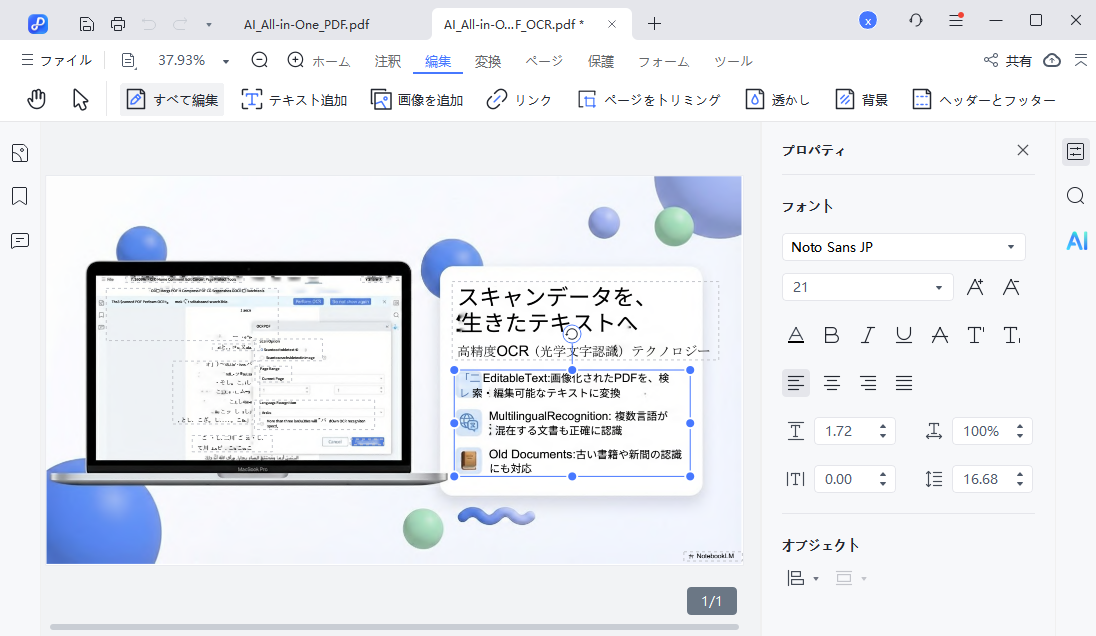
Task: Toggle bold formatting on selected text
Action: point(831,335)
